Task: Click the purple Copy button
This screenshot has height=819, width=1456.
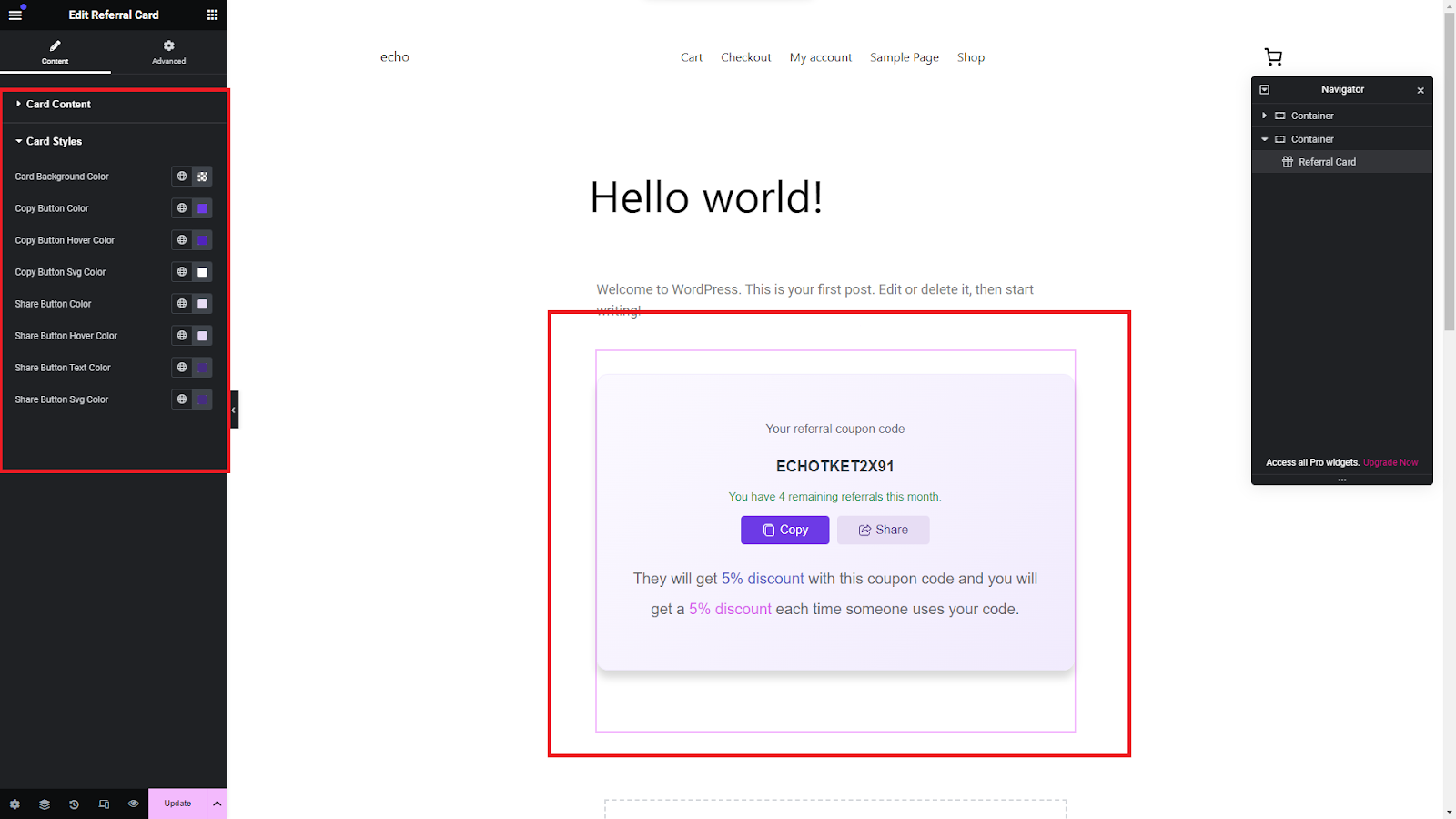Action: pos(784,530)
